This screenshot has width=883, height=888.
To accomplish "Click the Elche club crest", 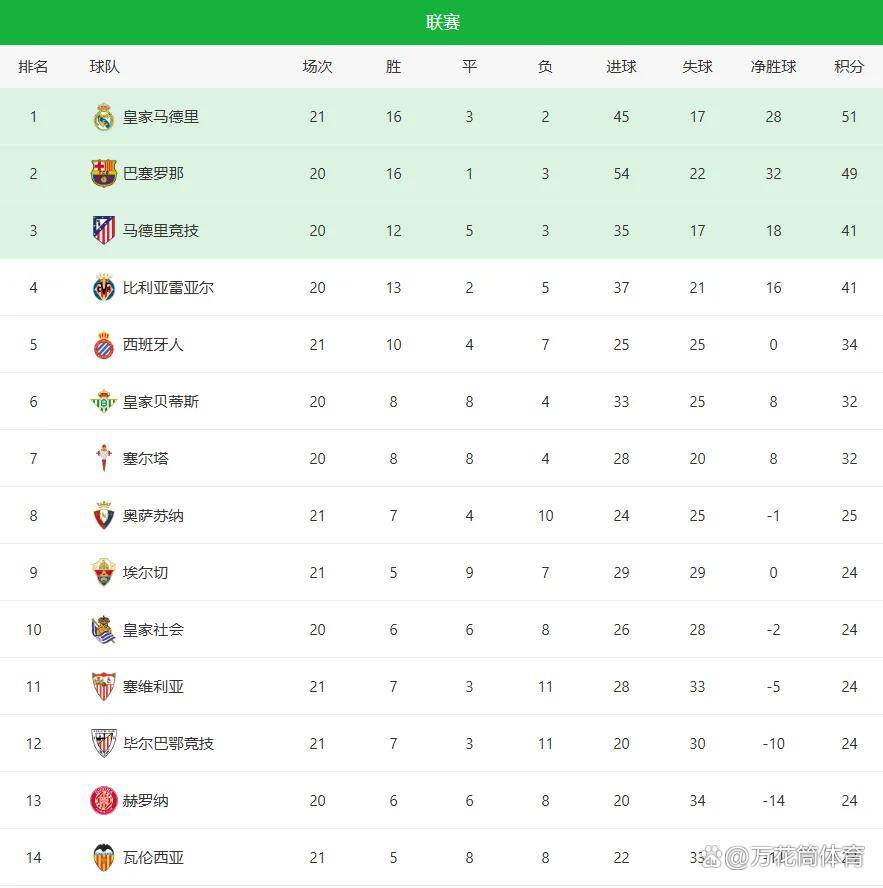I will pos(104,573).
